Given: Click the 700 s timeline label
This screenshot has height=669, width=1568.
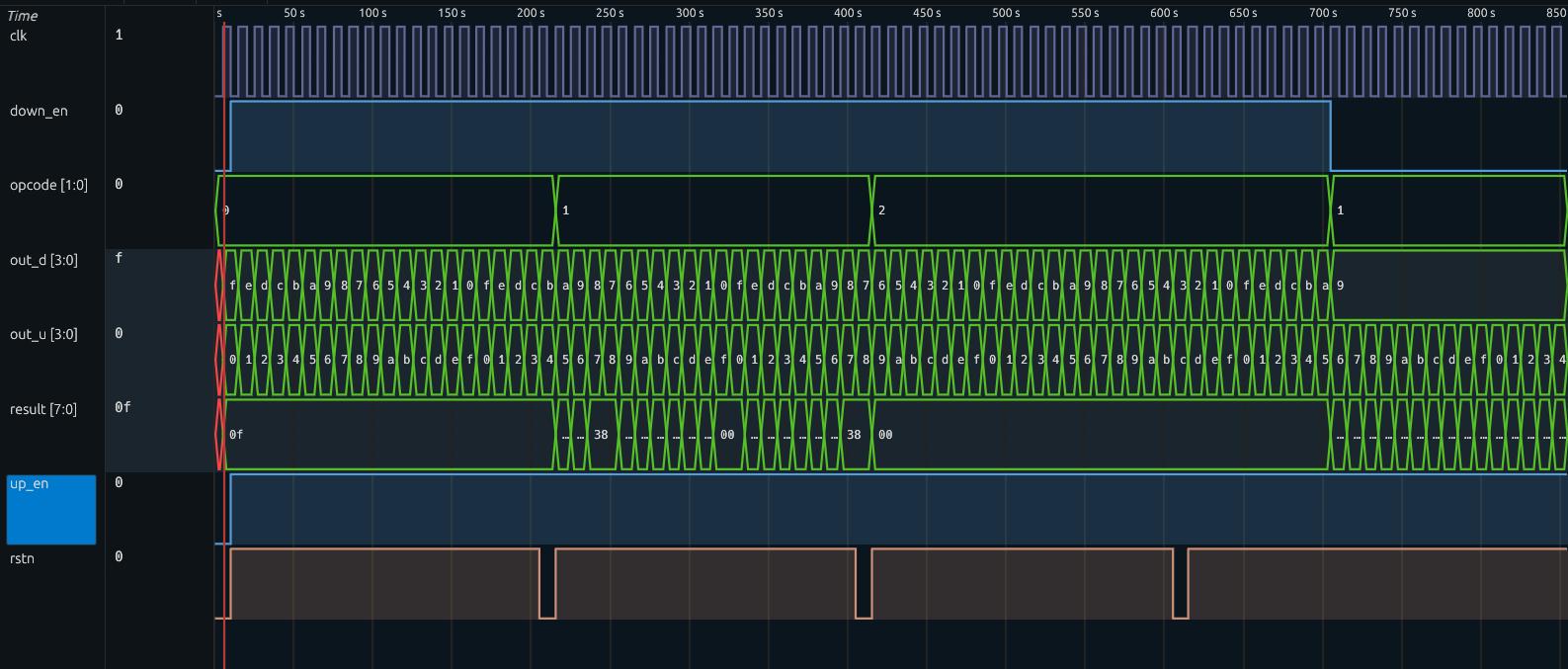Looking at the screenshot, I should coord(1322,13).
